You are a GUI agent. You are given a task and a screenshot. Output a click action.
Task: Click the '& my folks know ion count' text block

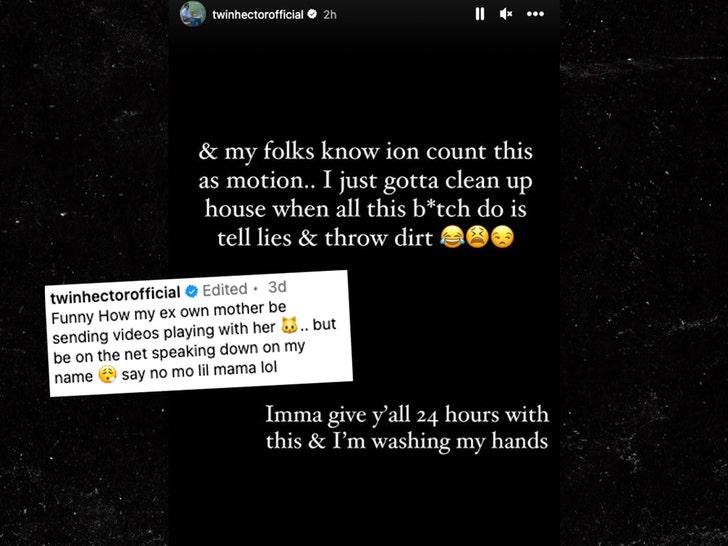coord(365,195)
